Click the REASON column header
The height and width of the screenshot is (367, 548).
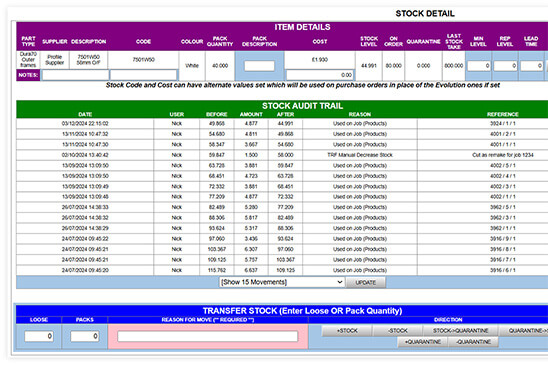click(360, 114)
